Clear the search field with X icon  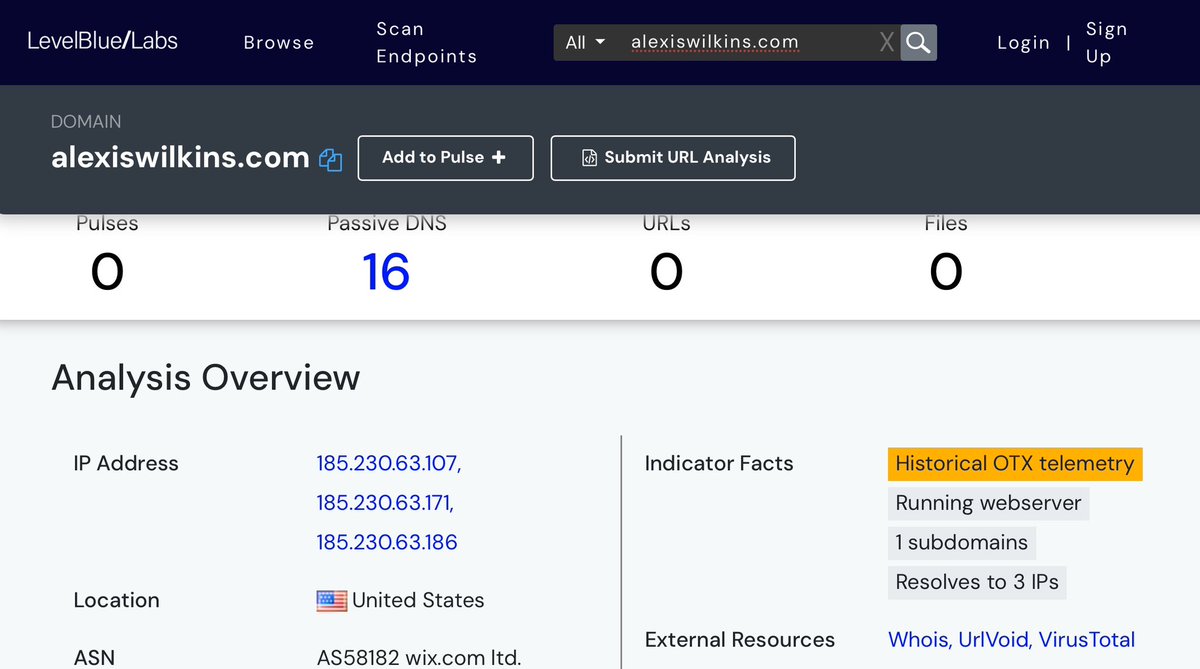pyautogui.click(x=886, y=42)
